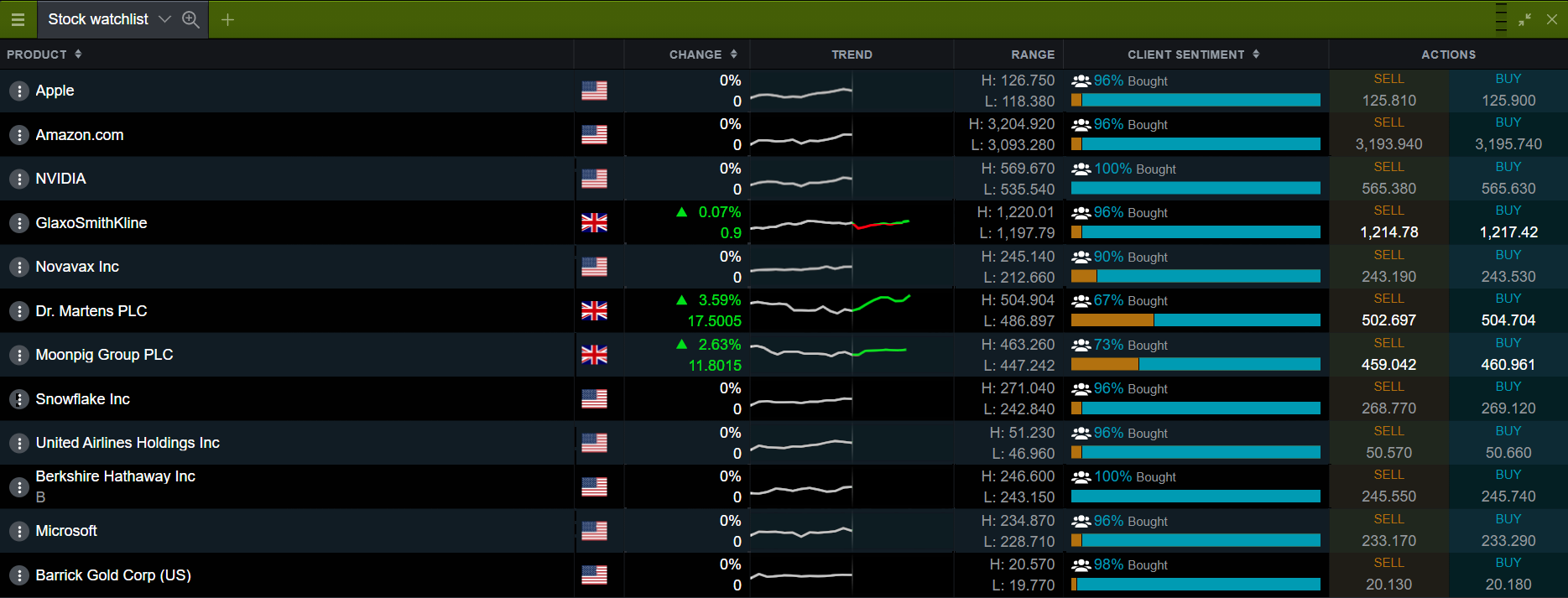Sort the list by the Product column
Screen dimensions: 1568x598
44,55
